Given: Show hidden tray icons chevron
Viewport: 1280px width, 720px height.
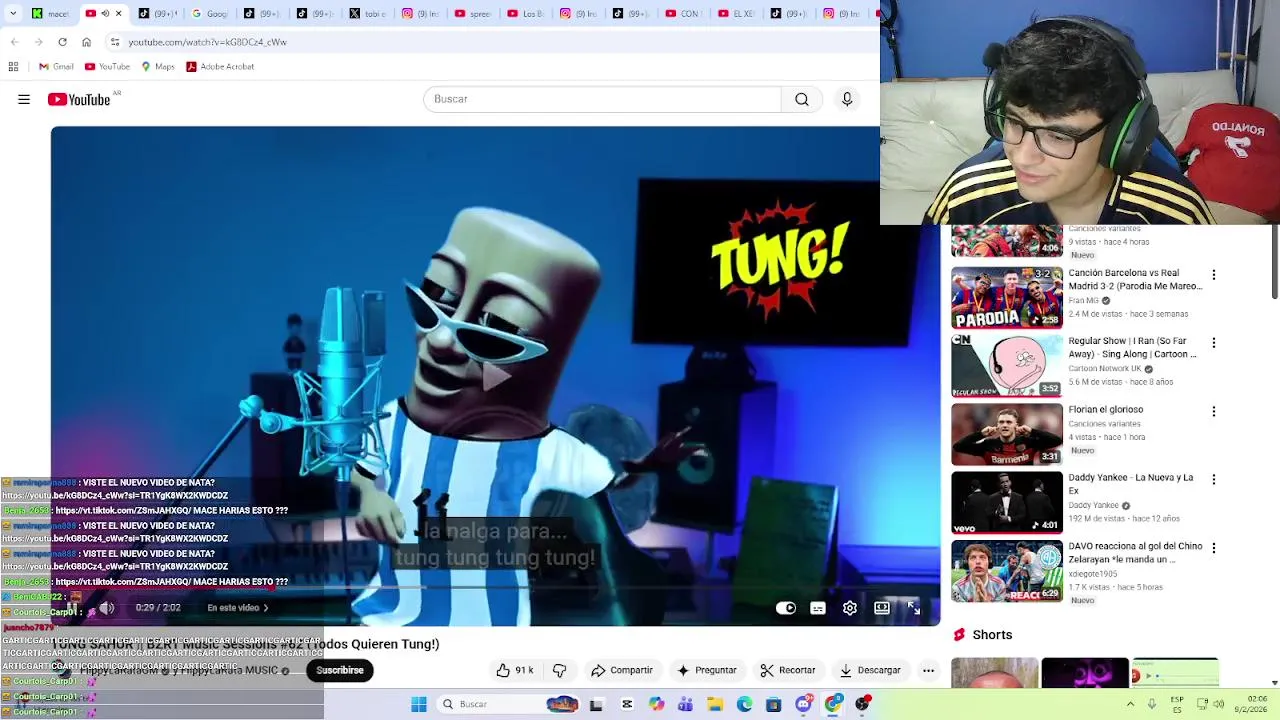Looking at the screenshot, I should (1130, 704).
